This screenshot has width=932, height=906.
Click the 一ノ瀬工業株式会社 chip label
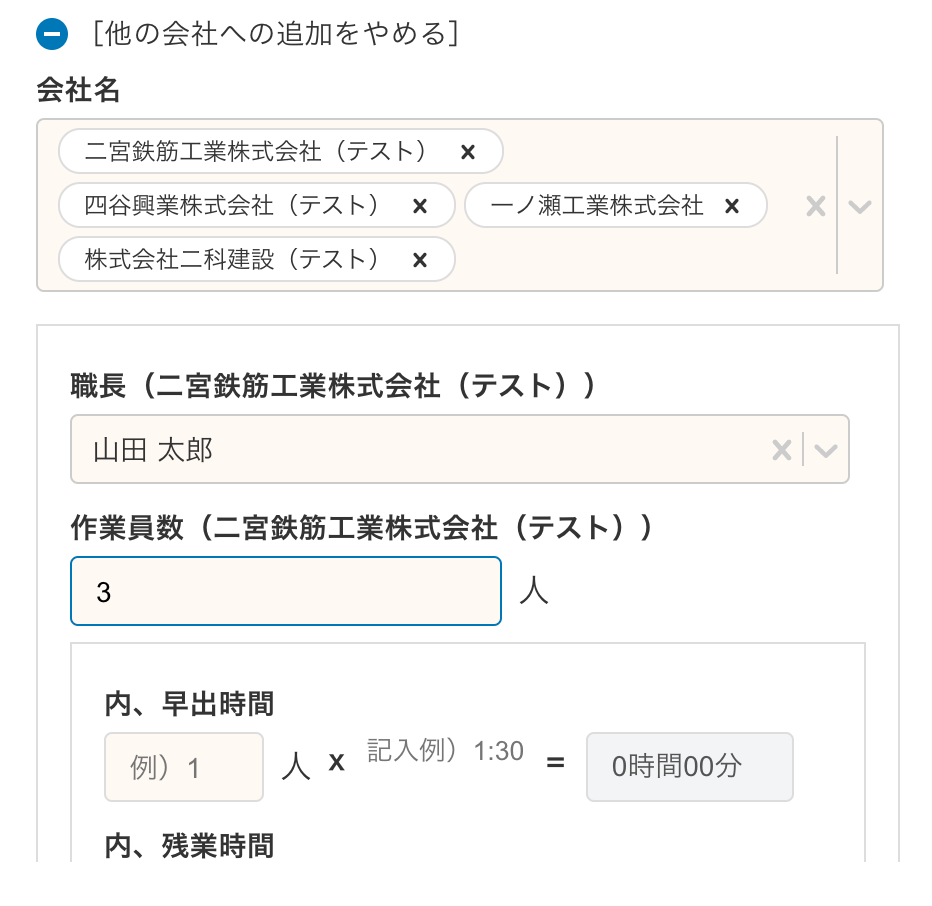tap(597, 206)
